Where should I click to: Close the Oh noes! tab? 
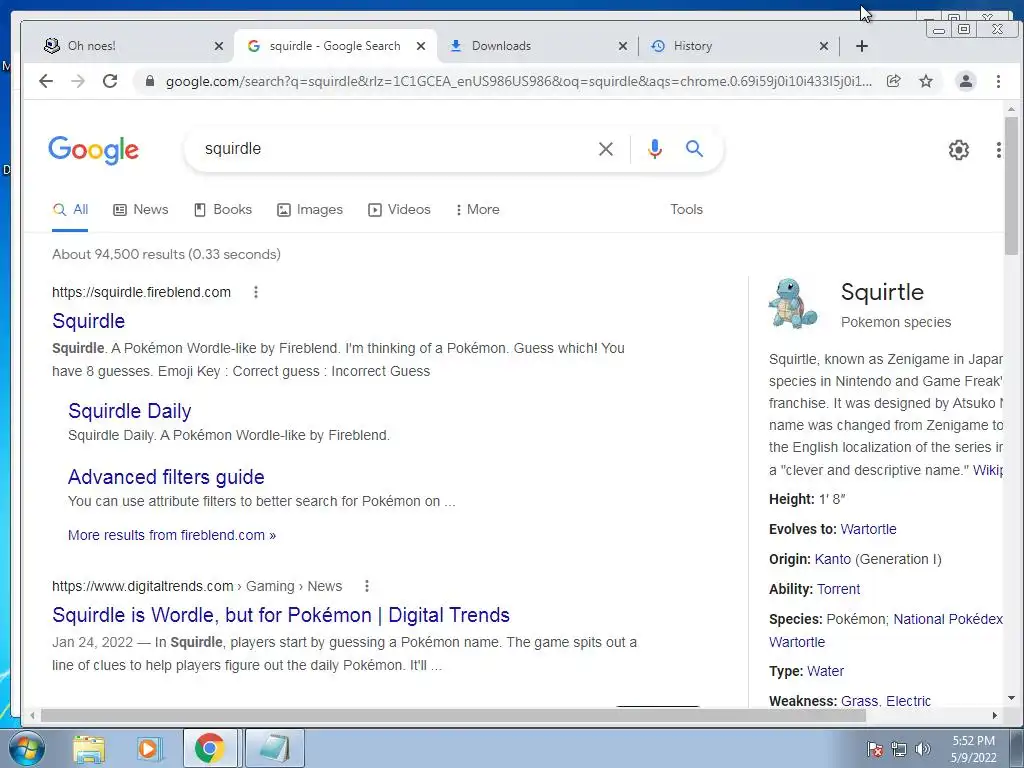[219, 46]
